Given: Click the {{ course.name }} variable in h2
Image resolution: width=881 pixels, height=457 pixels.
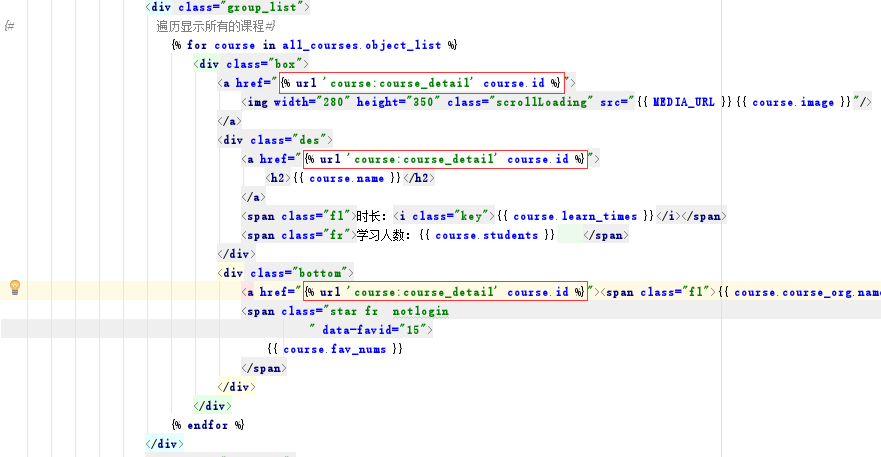Looking at the screenshot, I should (347, 178).
